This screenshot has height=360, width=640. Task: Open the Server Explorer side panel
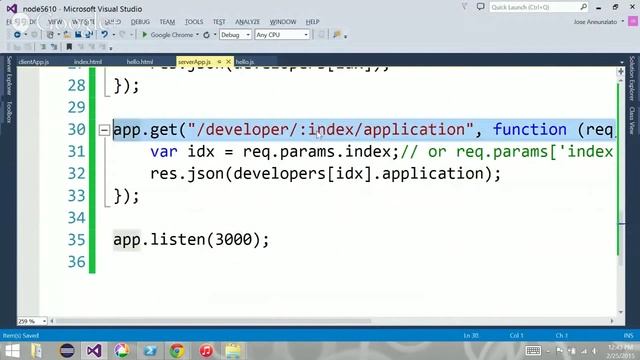(x=9, y=76)
